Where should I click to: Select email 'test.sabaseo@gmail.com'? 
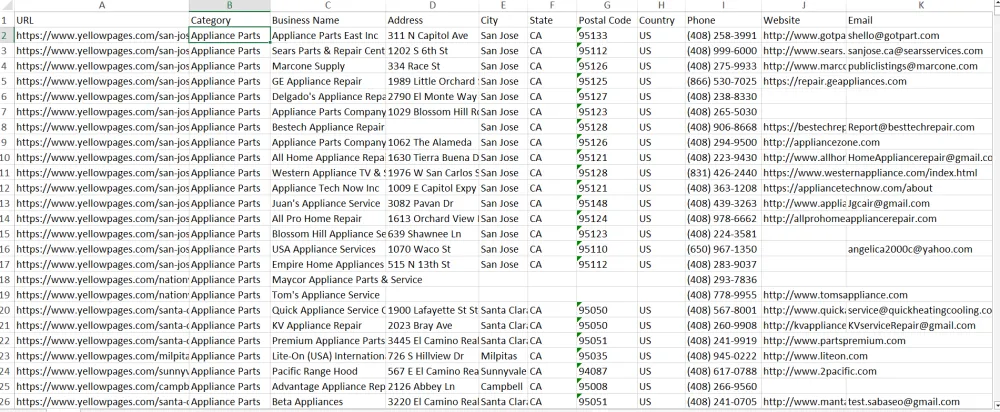921,402
